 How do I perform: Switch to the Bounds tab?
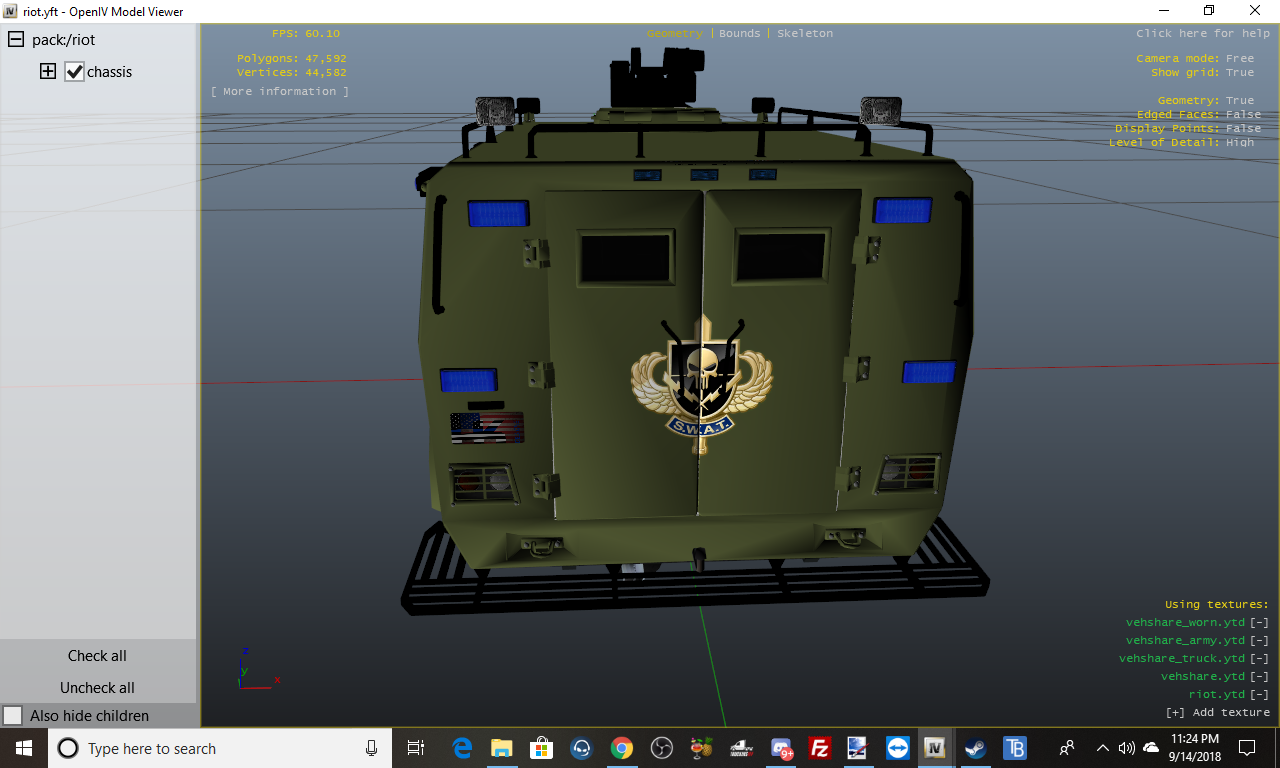tap(740, 34)
